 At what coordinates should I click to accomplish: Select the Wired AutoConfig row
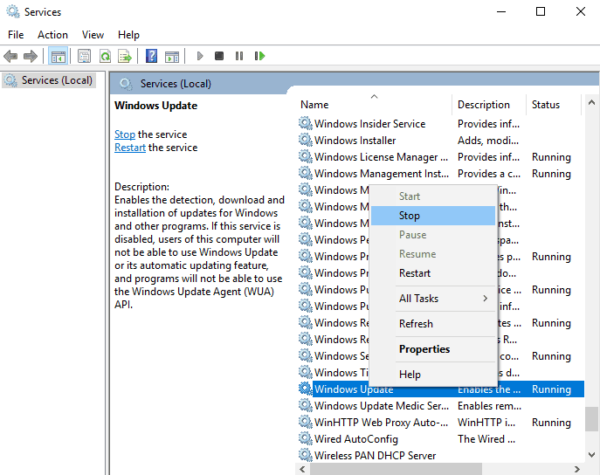441,439
